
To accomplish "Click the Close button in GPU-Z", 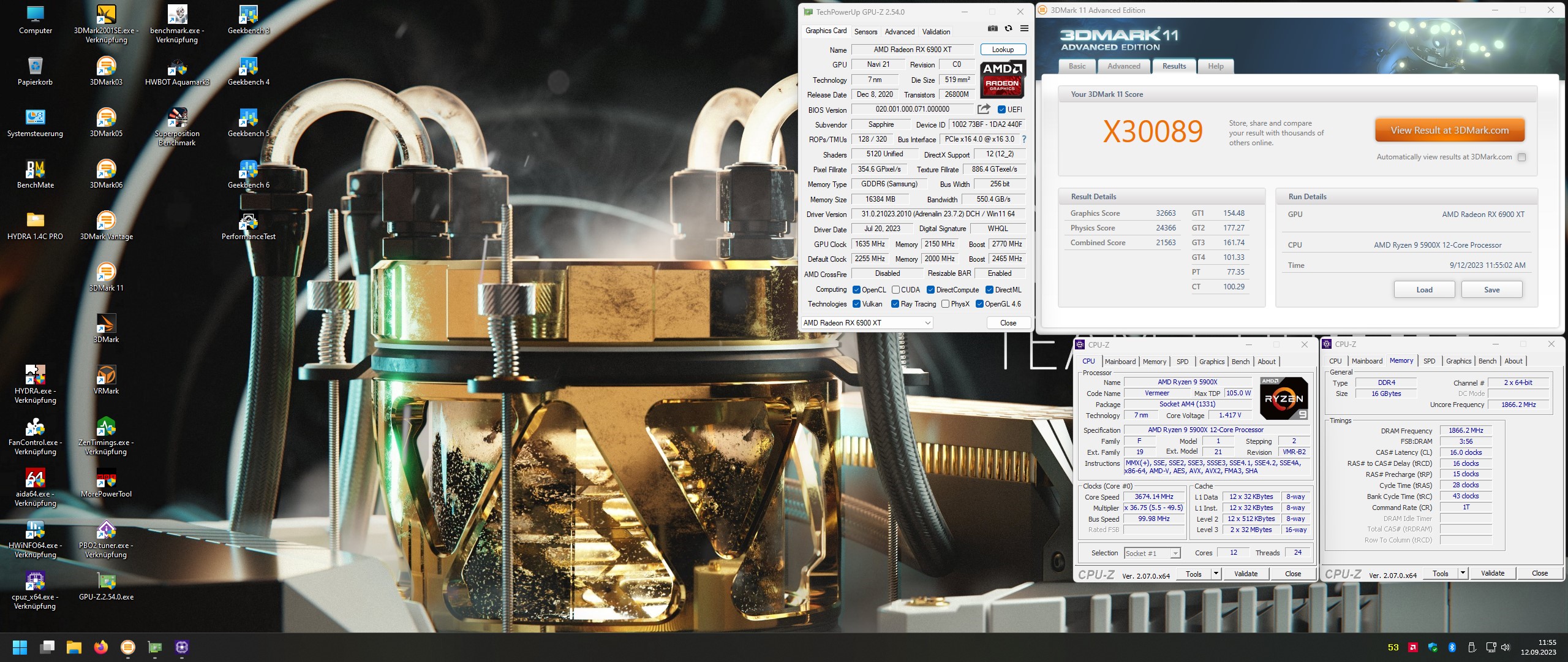I will point(1008,323).
